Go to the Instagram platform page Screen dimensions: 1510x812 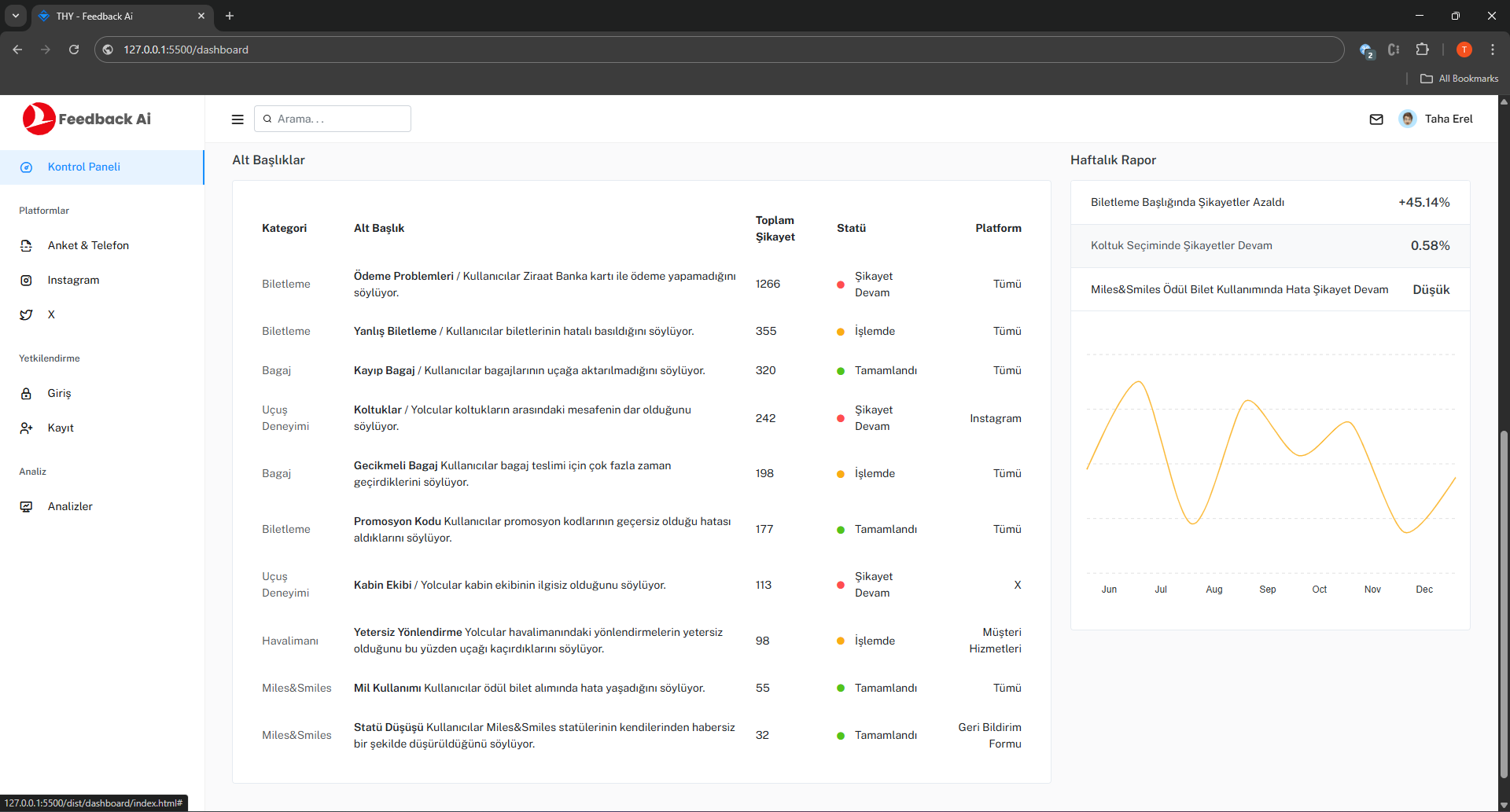coord(101,281)
